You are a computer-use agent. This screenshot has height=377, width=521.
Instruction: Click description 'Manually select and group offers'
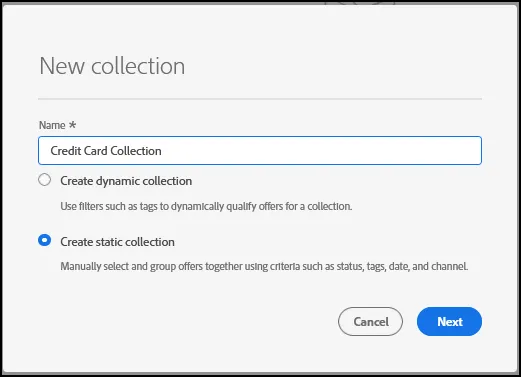264,266
